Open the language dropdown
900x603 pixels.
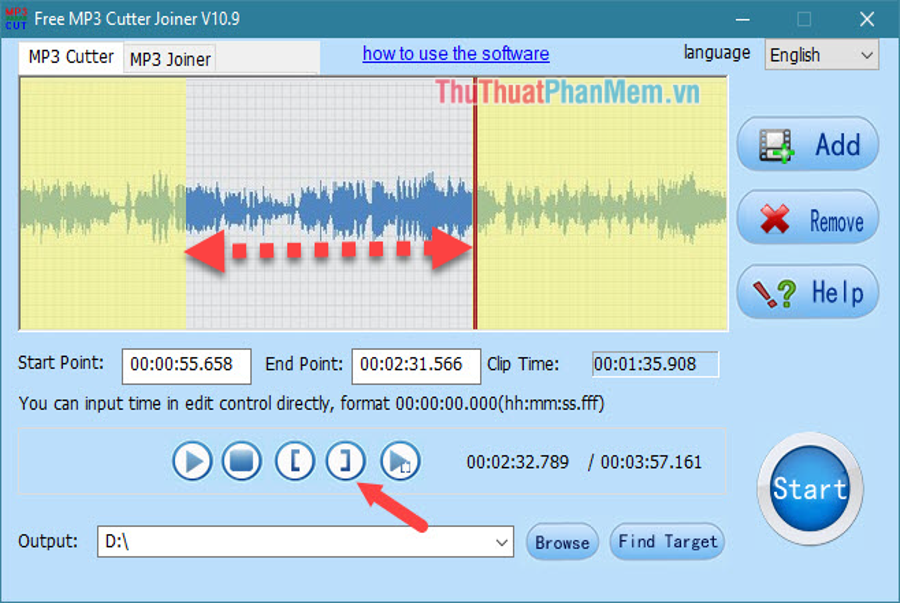tap(821, 56)
